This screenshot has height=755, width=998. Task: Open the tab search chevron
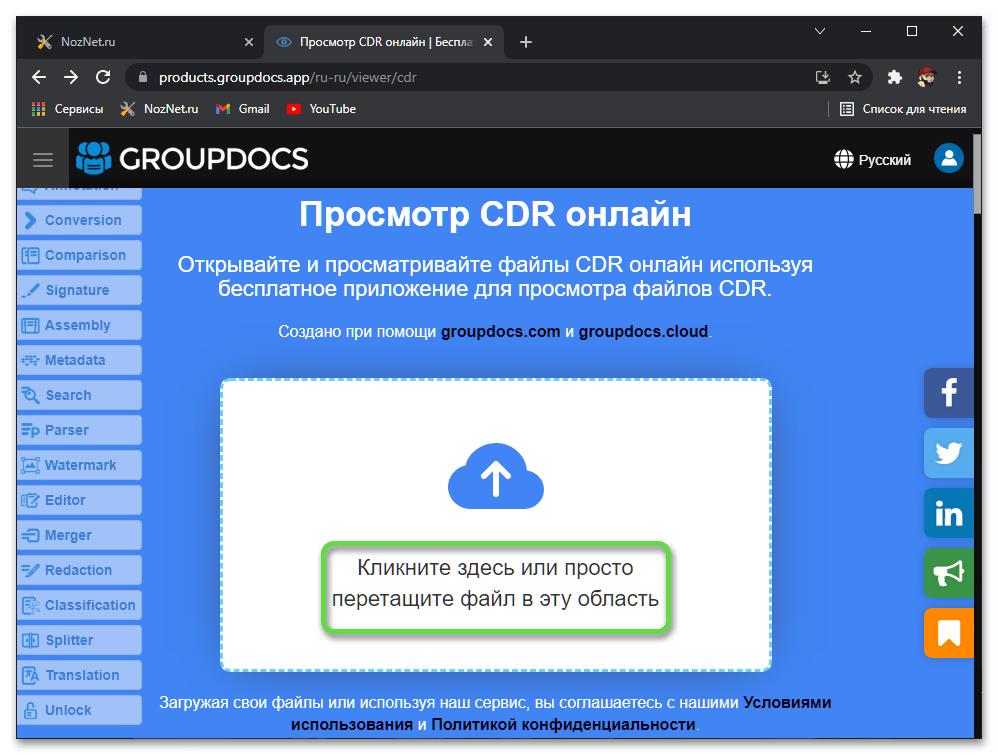coord(820,31)
